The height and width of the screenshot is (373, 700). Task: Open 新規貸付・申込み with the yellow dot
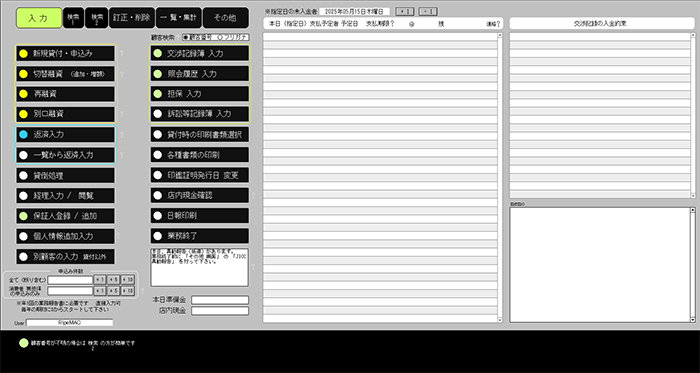66,54
